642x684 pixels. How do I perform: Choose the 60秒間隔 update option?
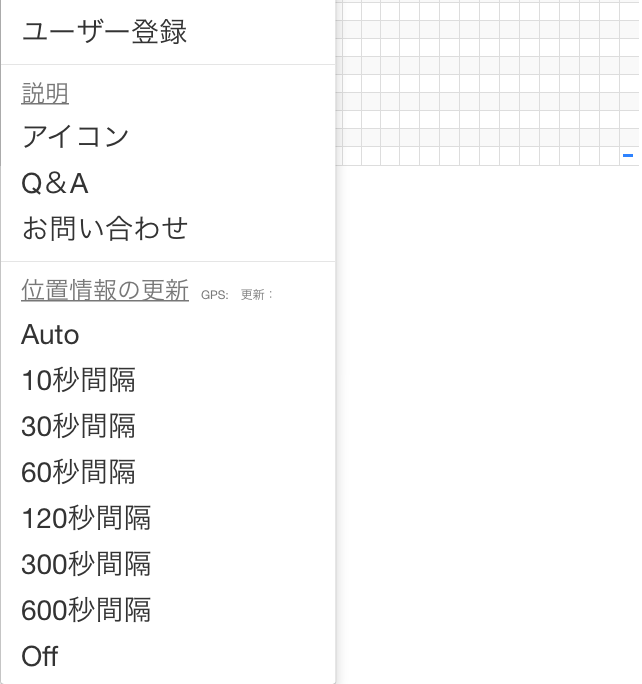78,472
